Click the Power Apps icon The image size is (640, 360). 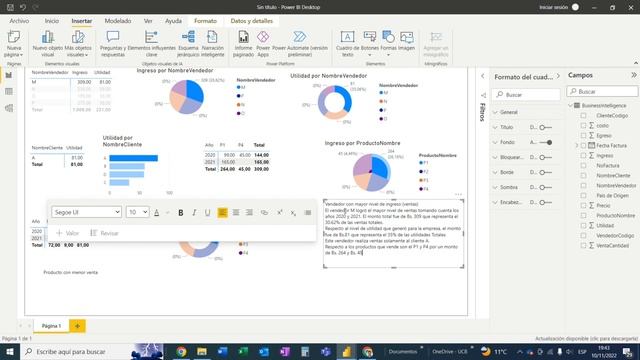point(263,37)
